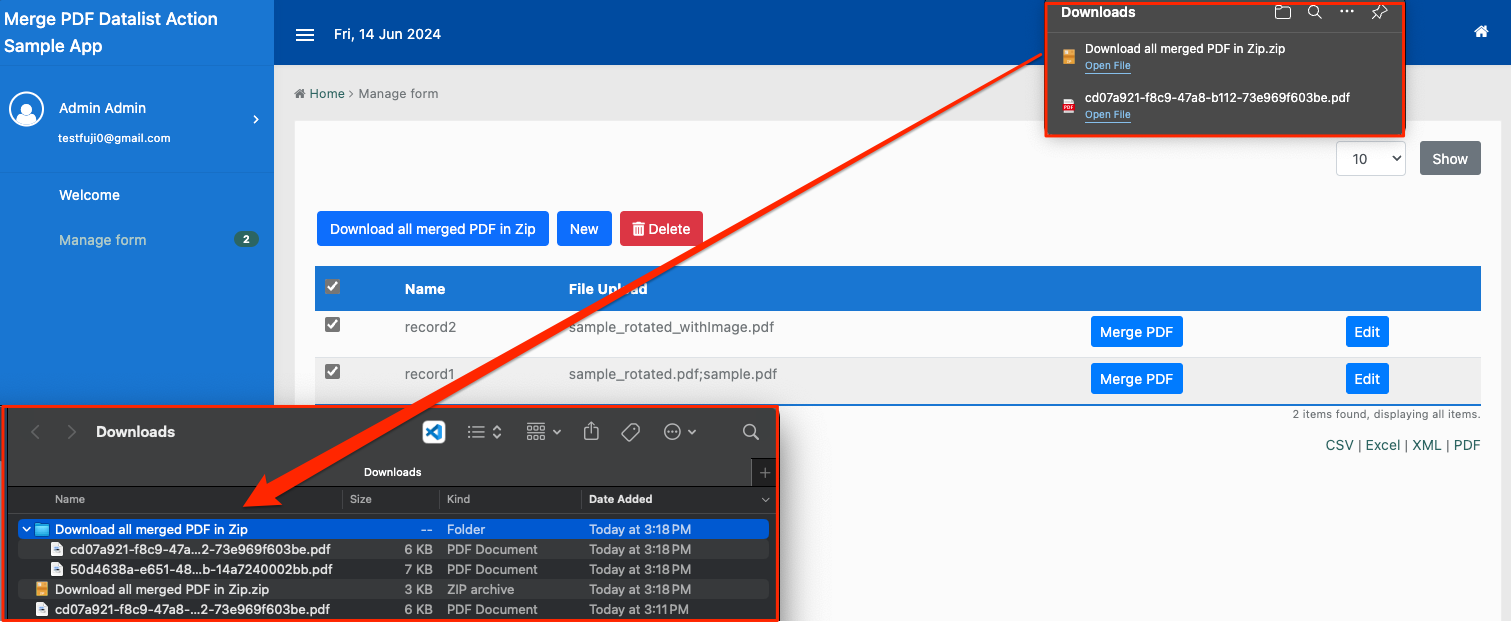
Task: Click Merge PDF button for record2
Action: coord(1136,332)
